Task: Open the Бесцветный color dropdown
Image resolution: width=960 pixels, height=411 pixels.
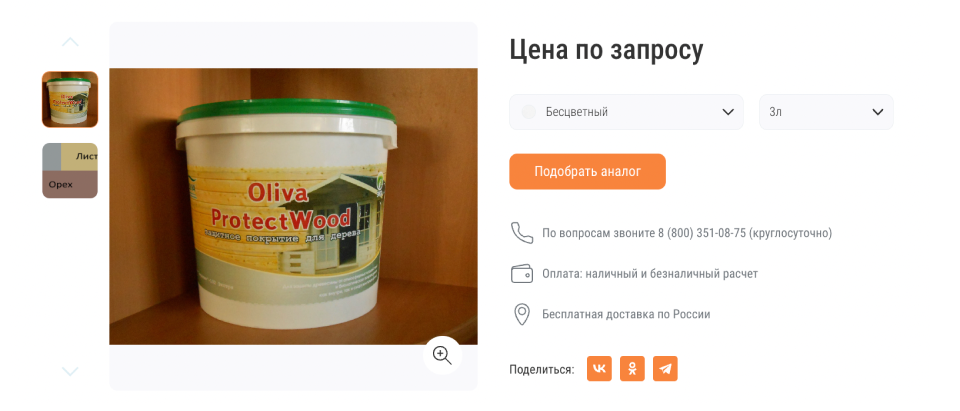Action: tap(626, 112)
